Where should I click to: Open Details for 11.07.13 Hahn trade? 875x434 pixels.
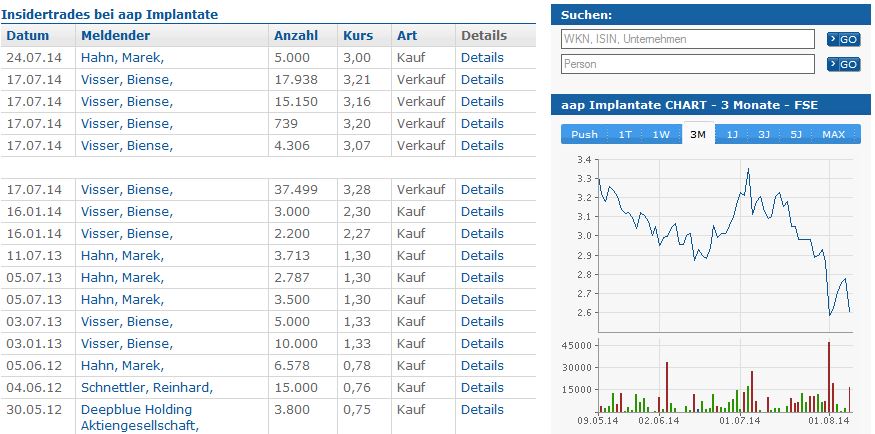pyautogui.click(x=482, y=256)
